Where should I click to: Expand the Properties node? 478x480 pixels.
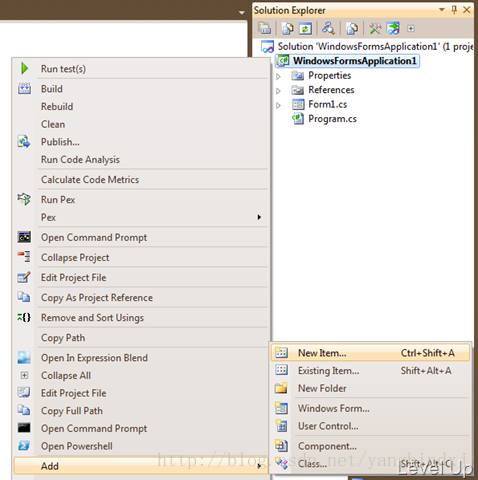point(279,76)
